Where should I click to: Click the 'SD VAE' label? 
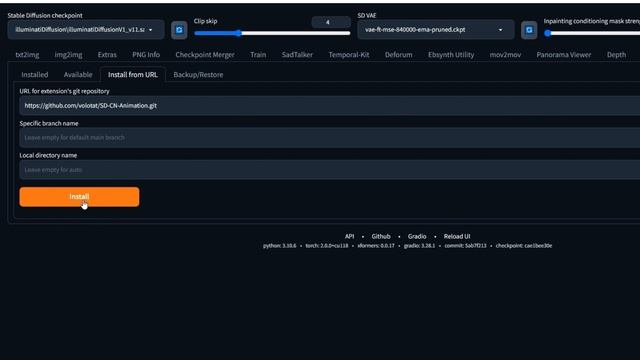tap(367, 16)
